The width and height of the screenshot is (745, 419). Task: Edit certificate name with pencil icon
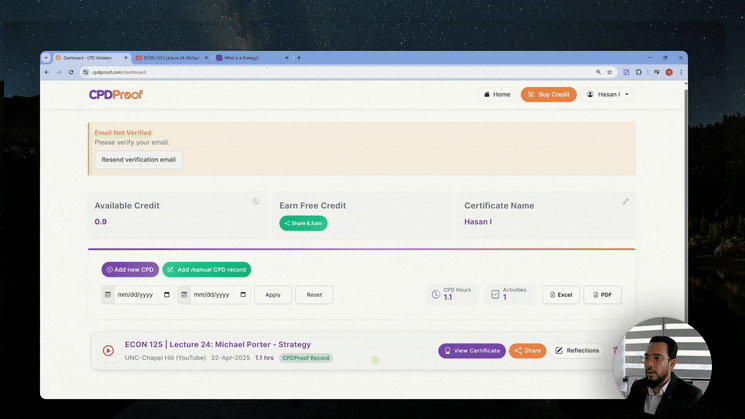click(x=626, y=202)
